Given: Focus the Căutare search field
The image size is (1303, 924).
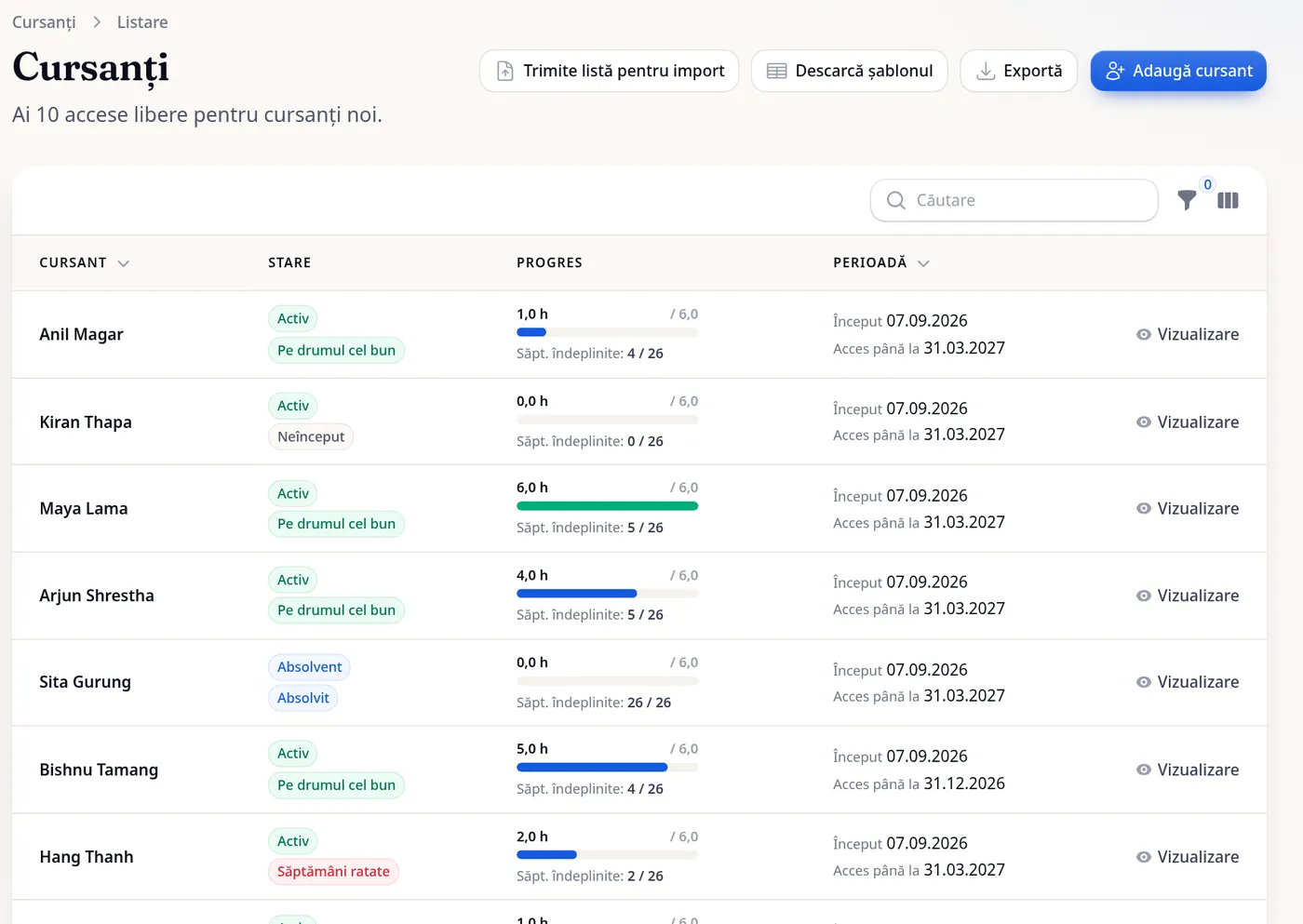Looking at the screenshot, I should [1014, 200].
